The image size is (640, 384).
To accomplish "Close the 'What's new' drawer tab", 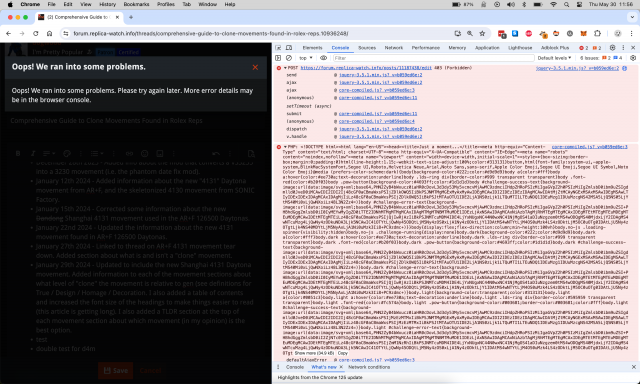I will coord(341,367).
